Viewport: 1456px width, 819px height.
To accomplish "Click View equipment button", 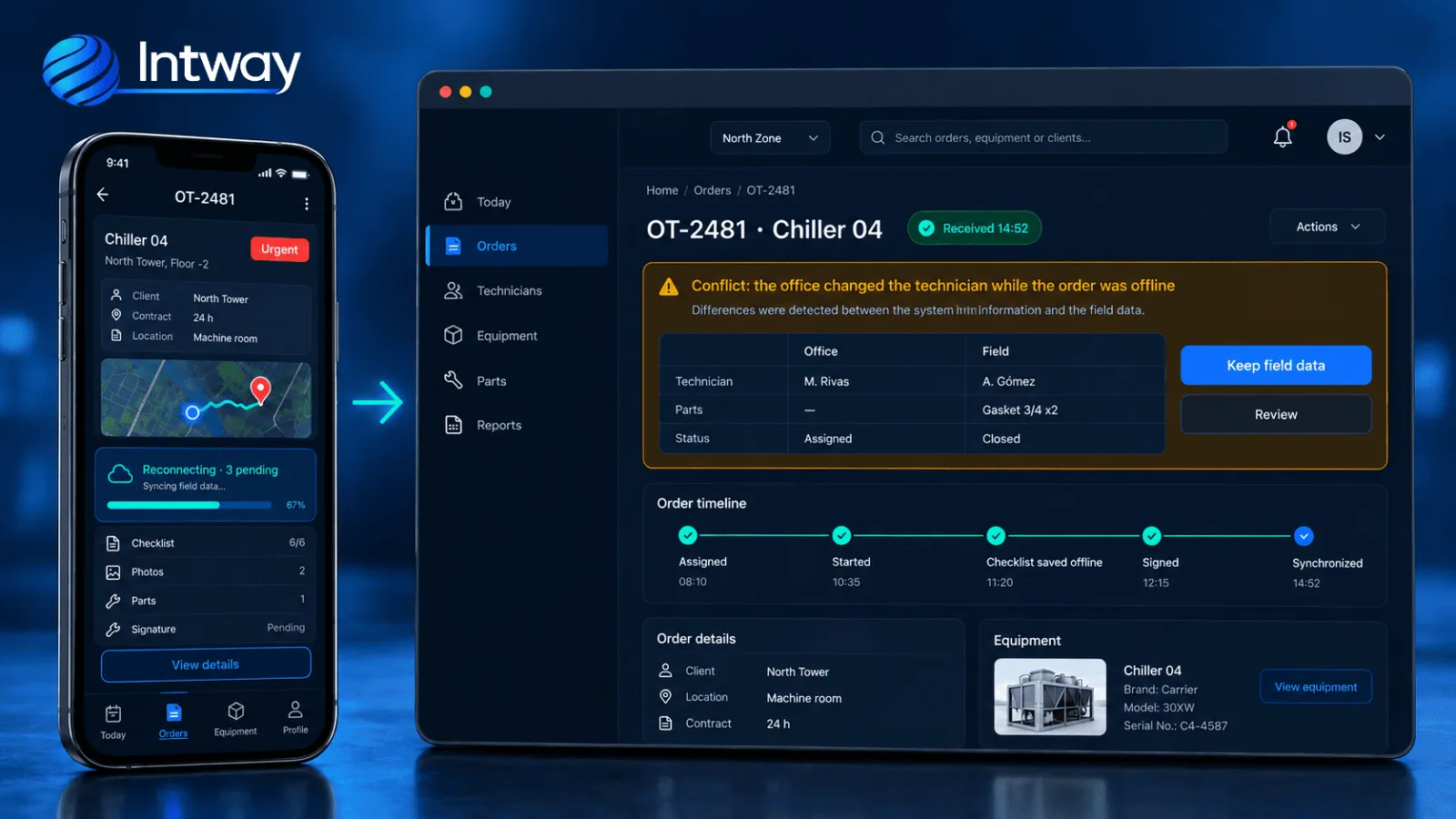I will click(x=1316, y=687).
